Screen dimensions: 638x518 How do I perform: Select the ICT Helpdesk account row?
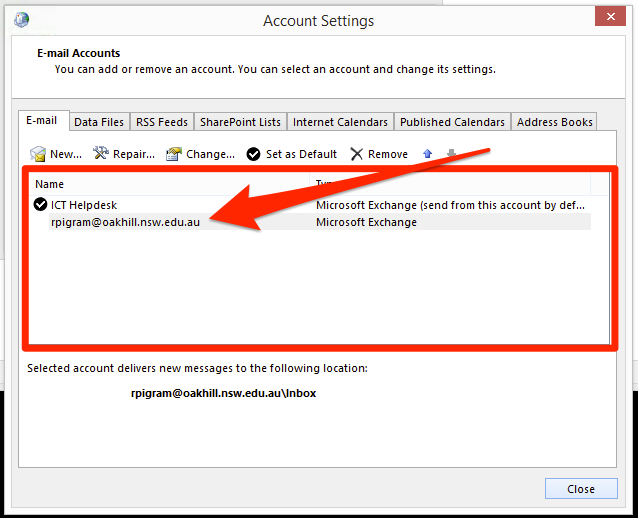[312, 205]
